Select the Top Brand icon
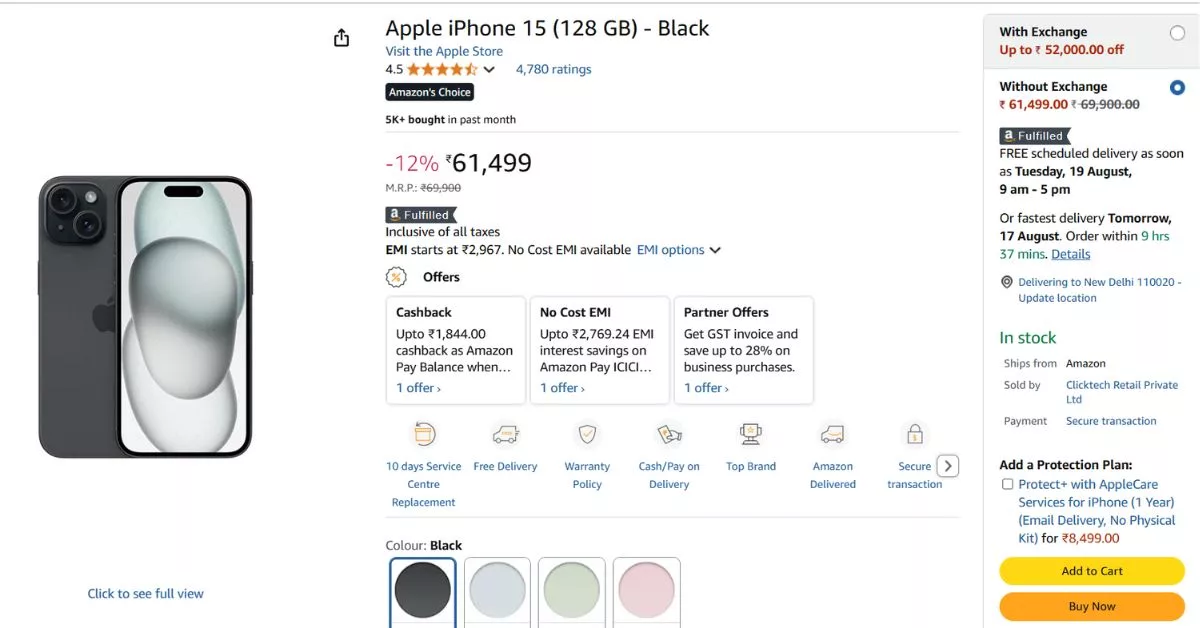This screenshot has height=628, width=1200. (751, 434)
